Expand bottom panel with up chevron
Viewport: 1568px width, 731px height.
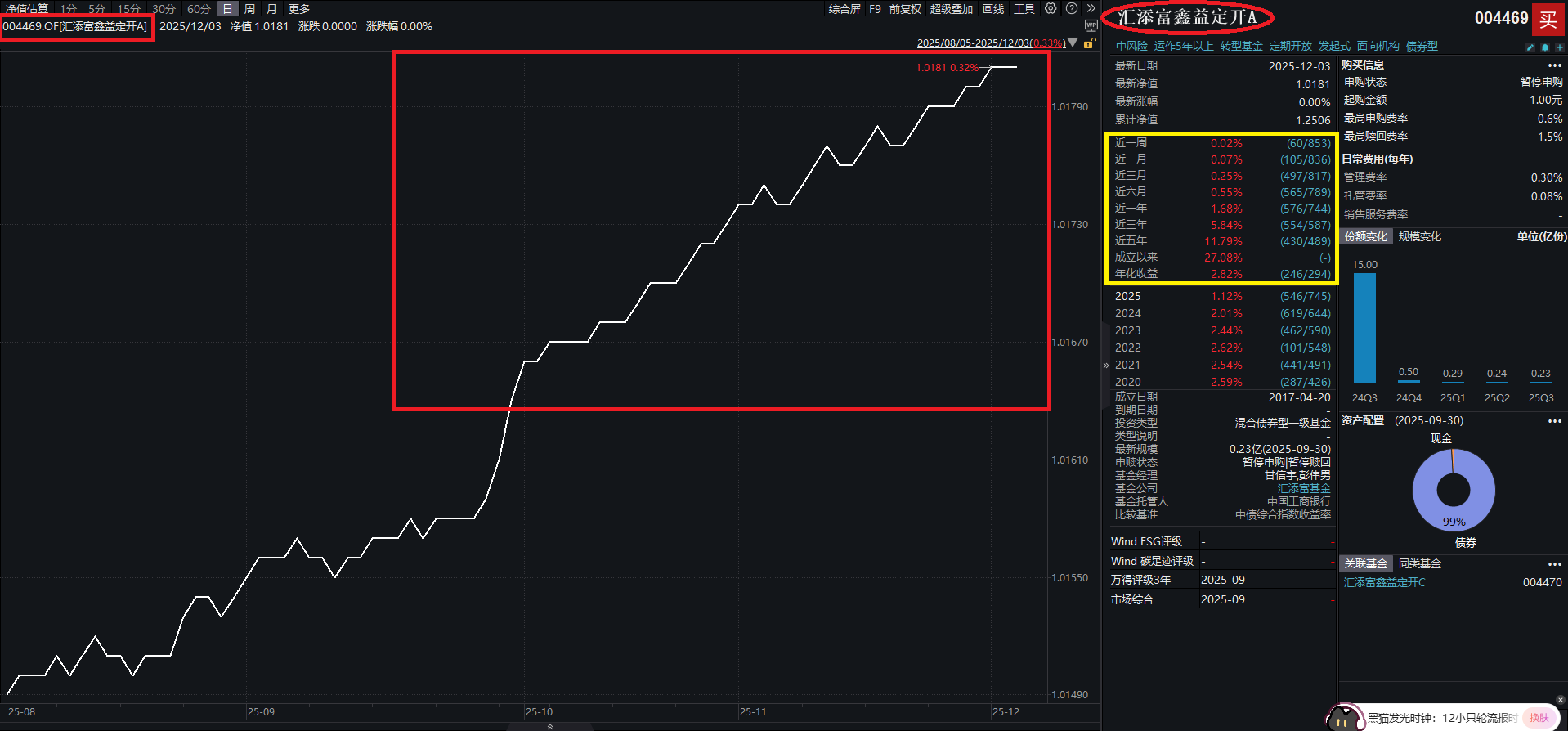pos(550,726)
